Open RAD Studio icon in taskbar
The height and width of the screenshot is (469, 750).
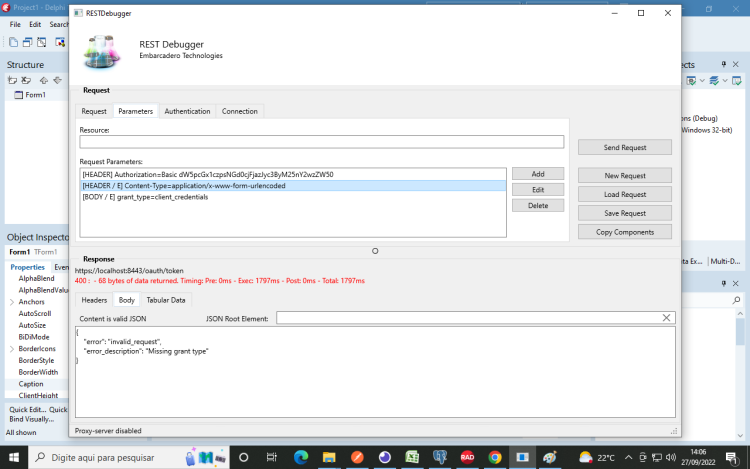(467, 458)
